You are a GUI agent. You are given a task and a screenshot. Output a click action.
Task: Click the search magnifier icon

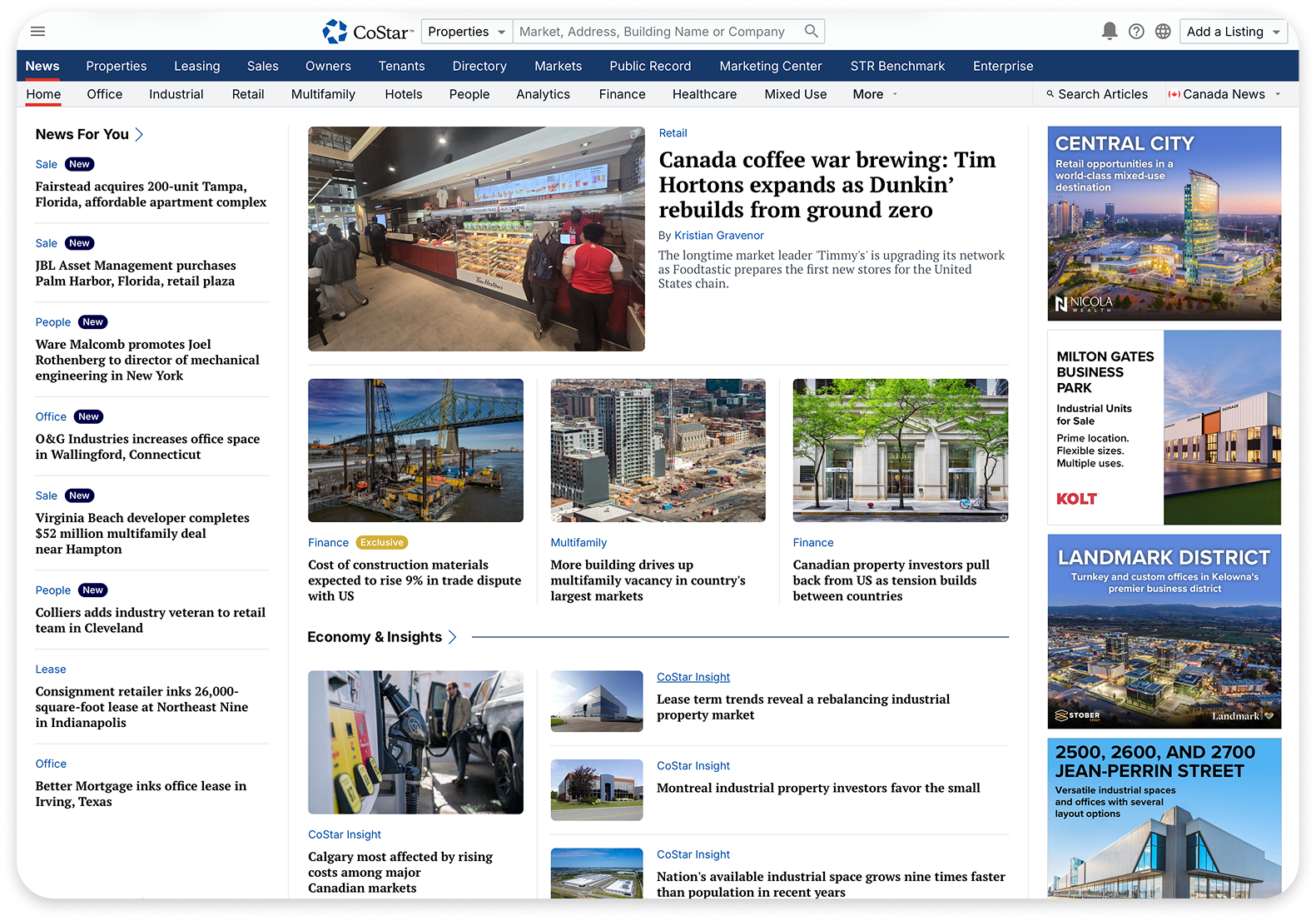811,32
